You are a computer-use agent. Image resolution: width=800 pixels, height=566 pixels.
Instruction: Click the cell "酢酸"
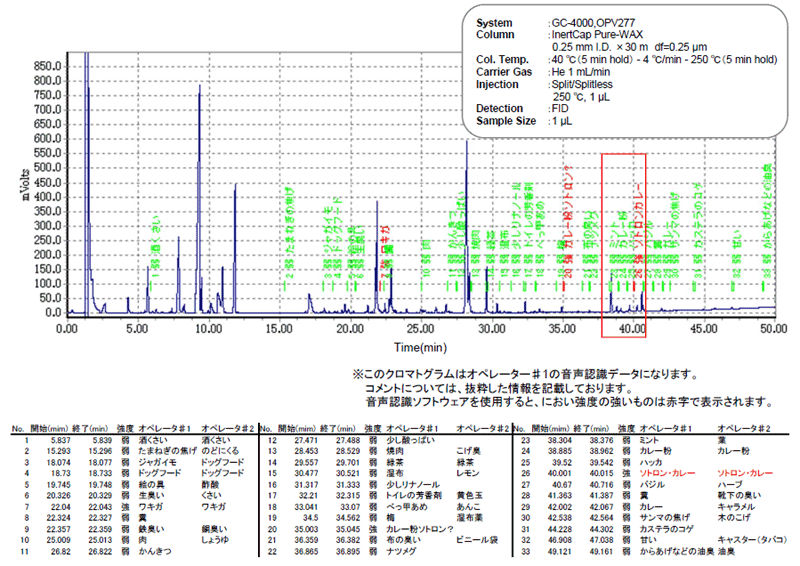[x=210, y=485]
